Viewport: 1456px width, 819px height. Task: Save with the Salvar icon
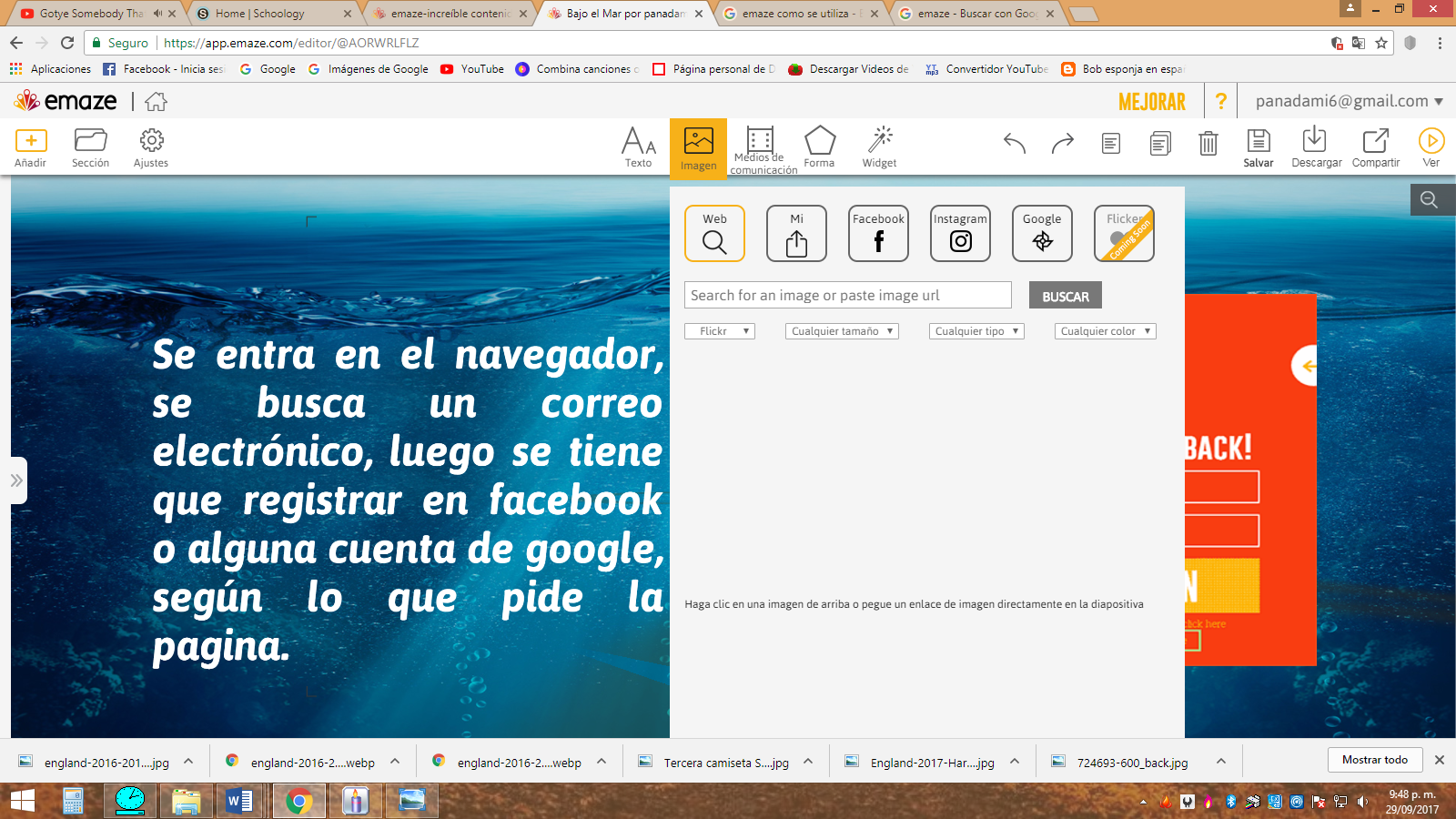pos(1259,147)
